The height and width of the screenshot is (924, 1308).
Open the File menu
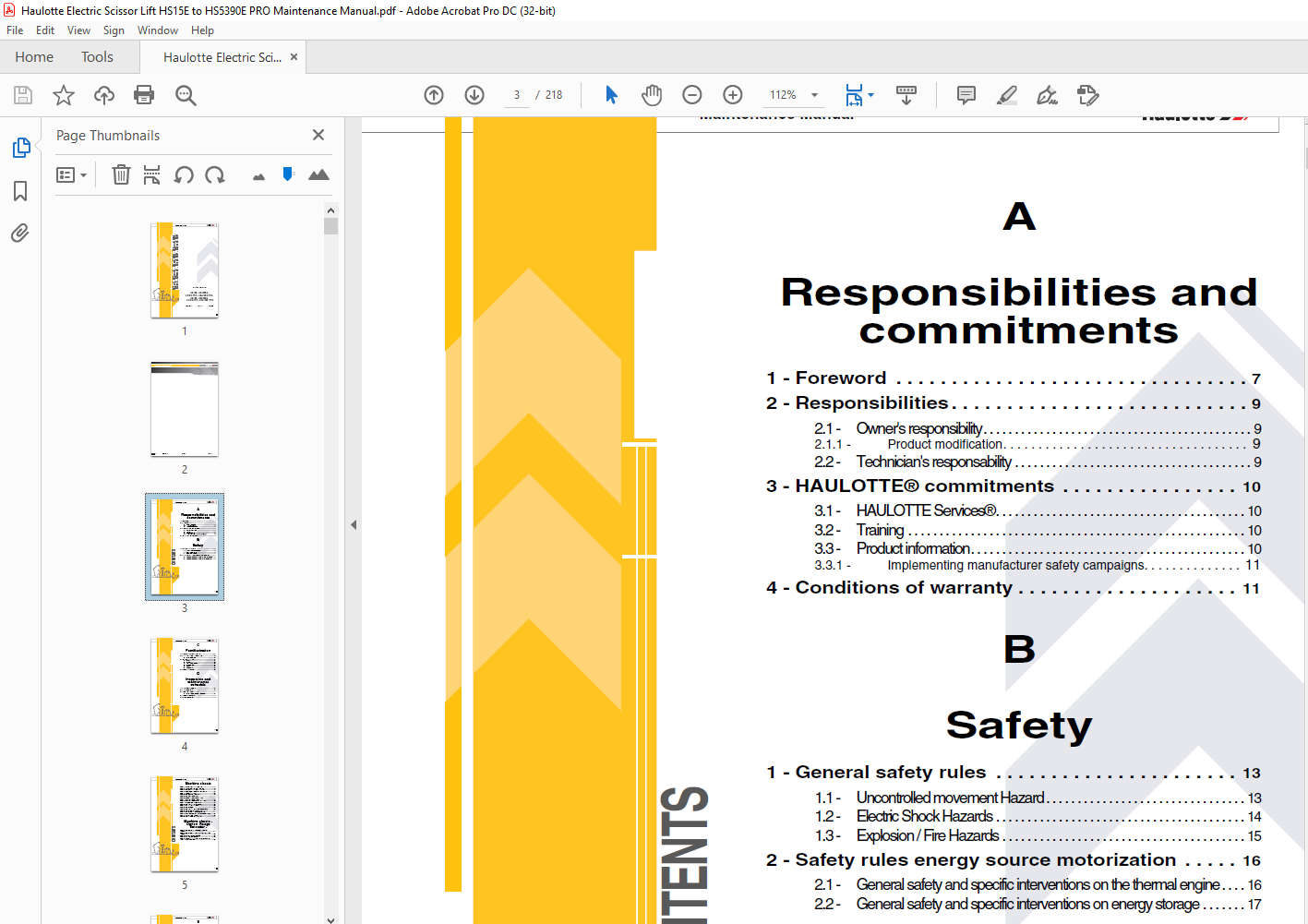(15, 30)
